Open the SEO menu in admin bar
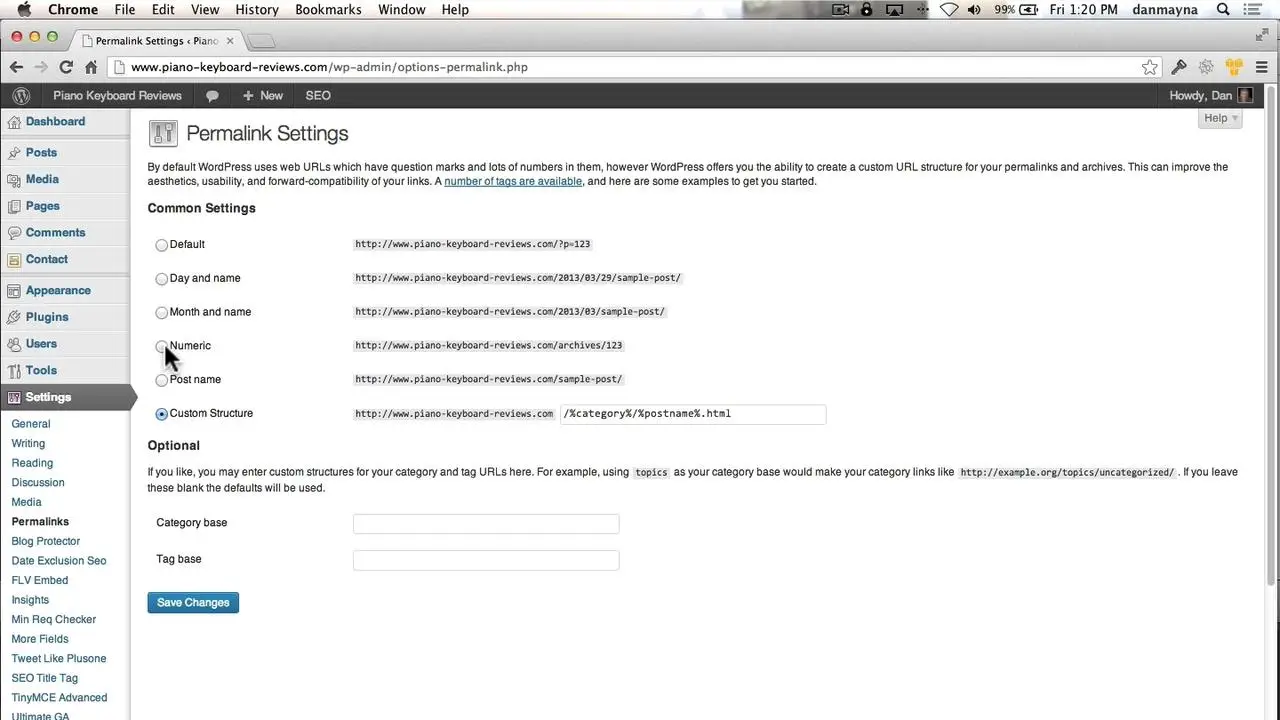Image resolution: width=1280 pixels, height=720 pixels. coord(318,96)
